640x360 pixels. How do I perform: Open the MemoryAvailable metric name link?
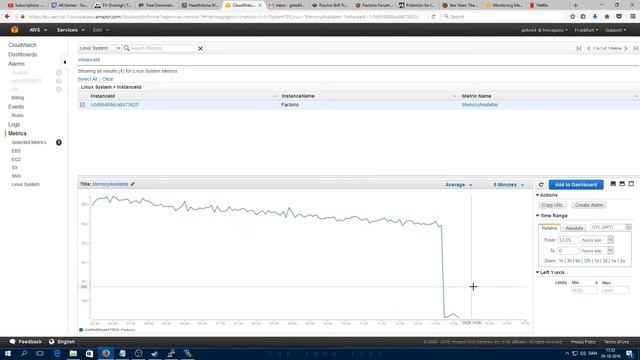[480, 105]
